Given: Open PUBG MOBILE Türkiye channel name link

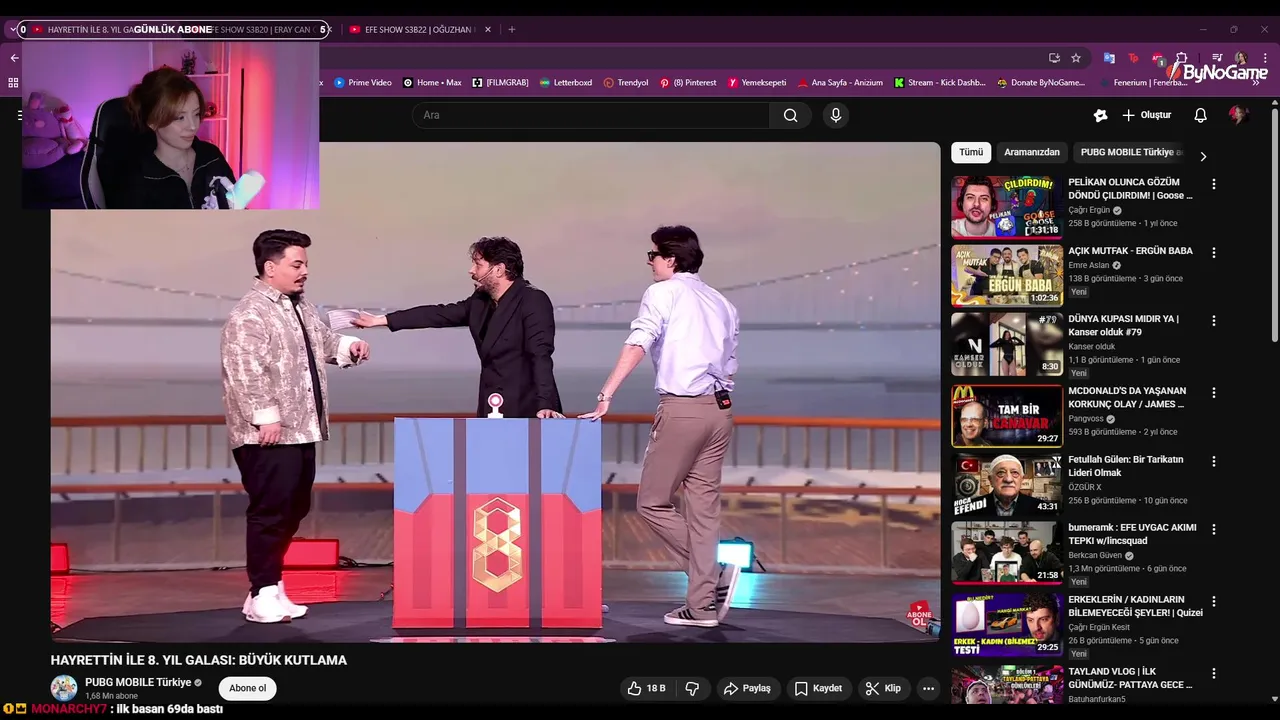Looking at the screenshot, I should click(138, 682).
